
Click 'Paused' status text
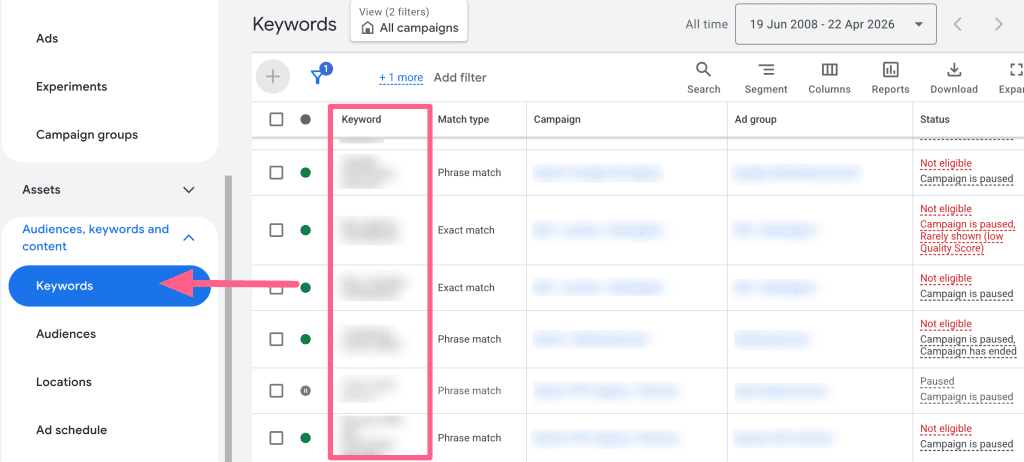coord(937,382)
